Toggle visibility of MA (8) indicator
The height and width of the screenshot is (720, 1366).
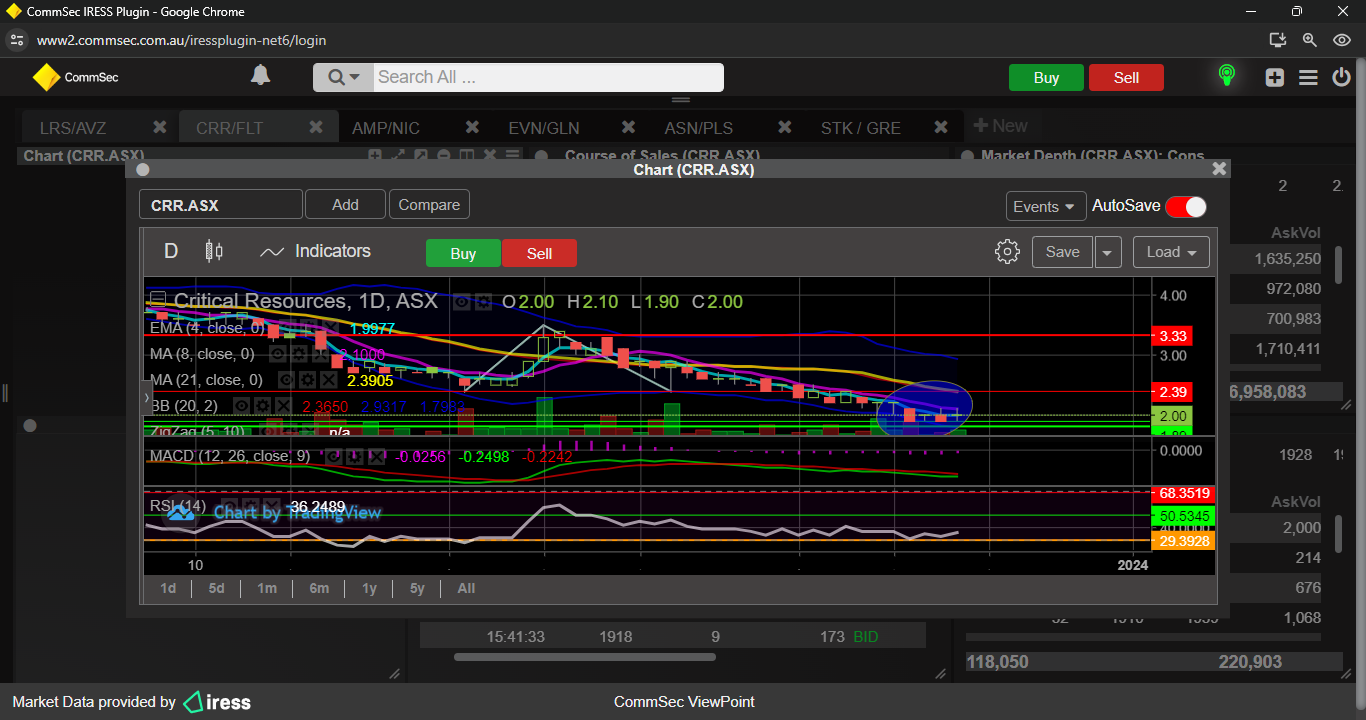tap(278, 354)
